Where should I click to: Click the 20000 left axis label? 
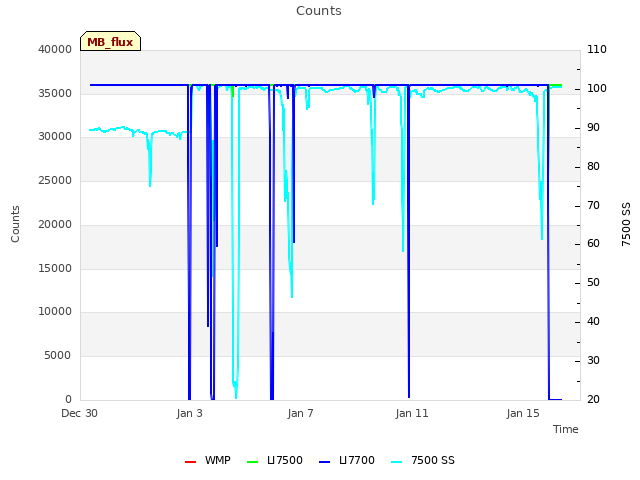(55, 224)
